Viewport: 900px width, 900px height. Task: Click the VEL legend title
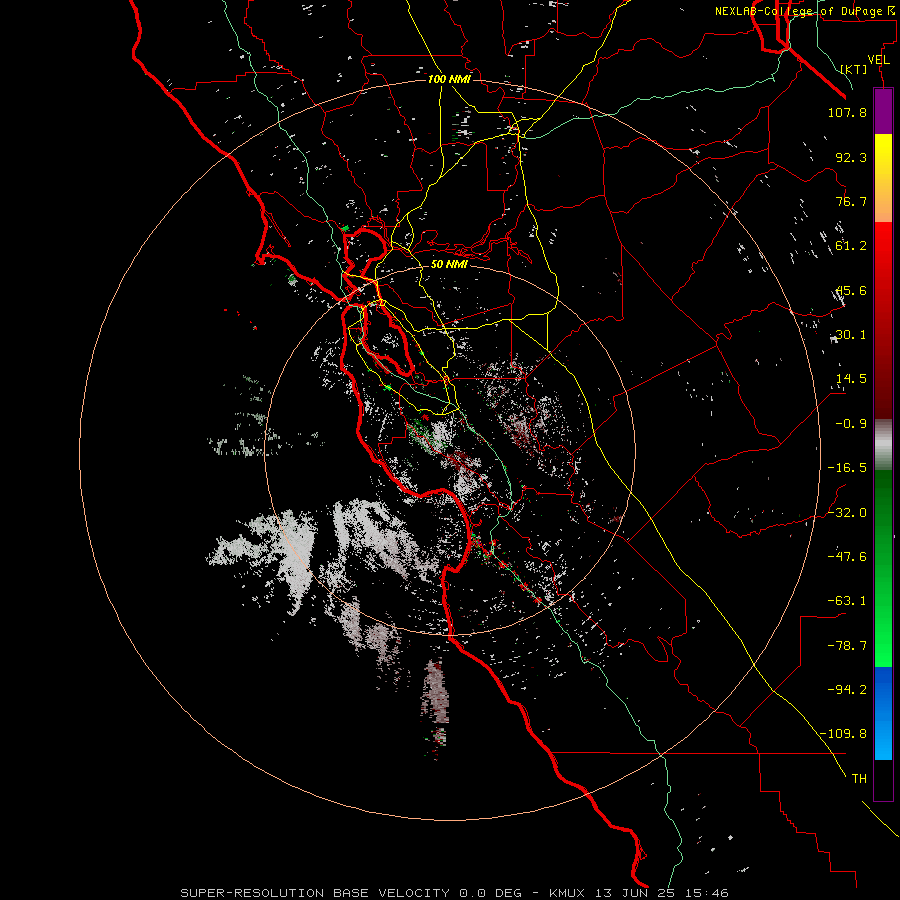pyautogui.click(x=878, y=60)
